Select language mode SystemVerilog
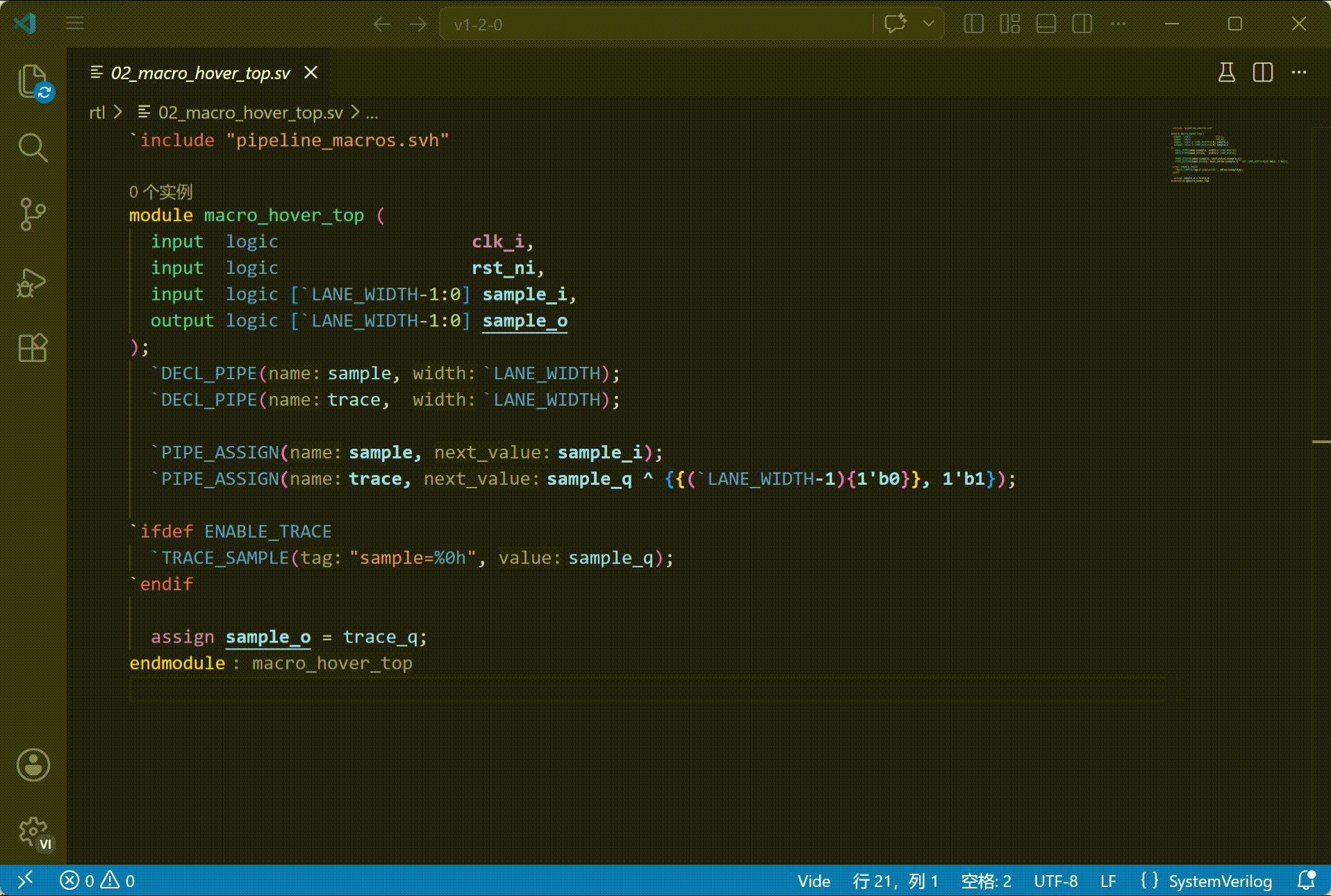The height and width of the screenshot is (896, 1331). click(1220, 881)
